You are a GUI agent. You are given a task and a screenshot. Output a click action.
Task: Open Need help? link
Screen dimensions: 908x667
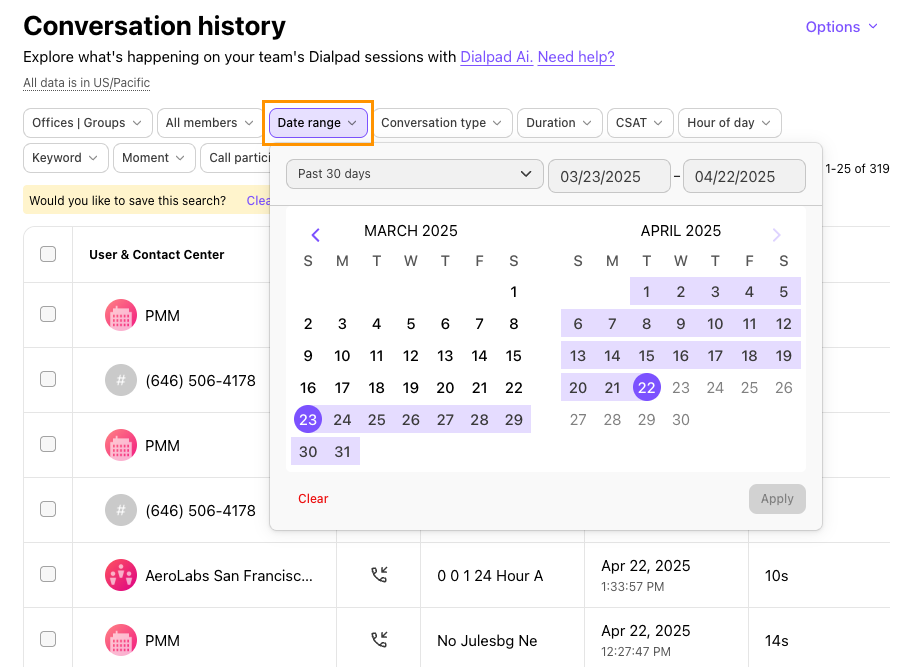pos(576,57)
